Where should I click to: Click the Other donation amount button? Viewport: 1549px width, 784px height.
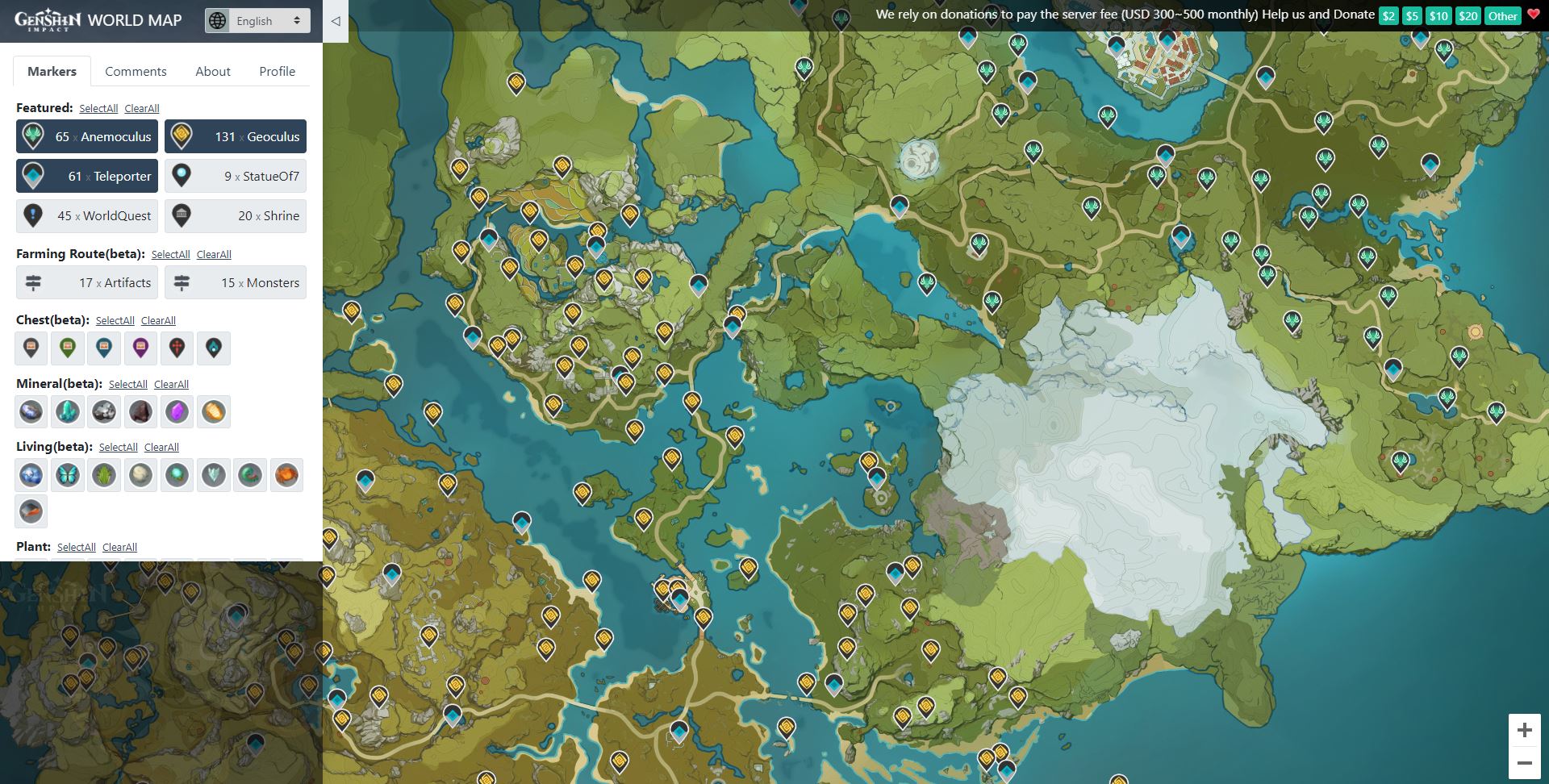pos(1502,16)
